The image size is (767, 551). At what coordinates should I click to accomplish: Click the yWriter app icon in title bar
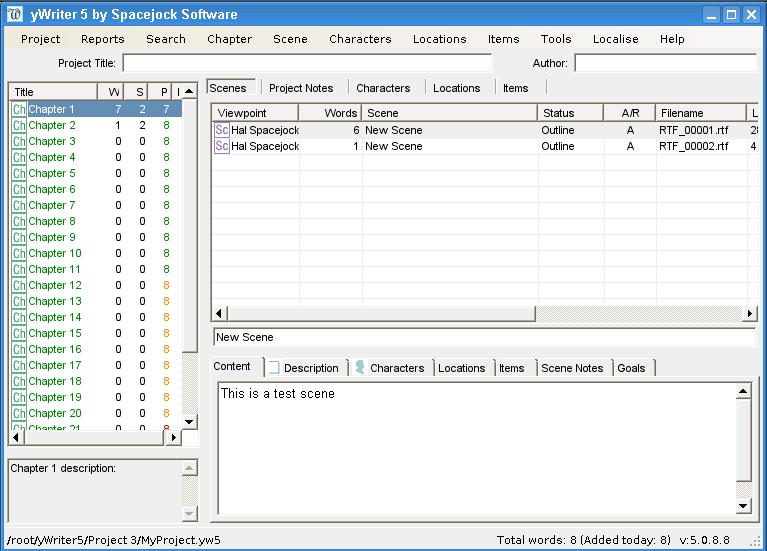coord(15,14)
